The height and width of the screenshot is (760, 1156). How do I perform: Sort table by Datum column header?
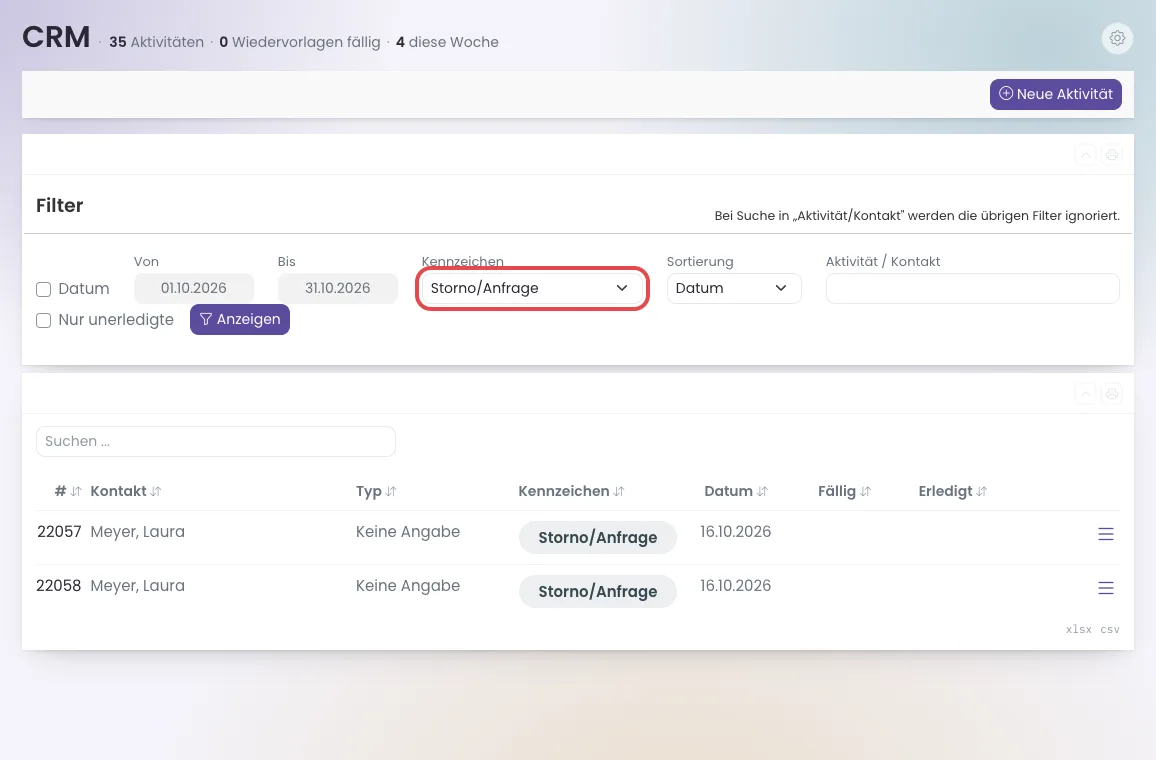tap(736, 491)
